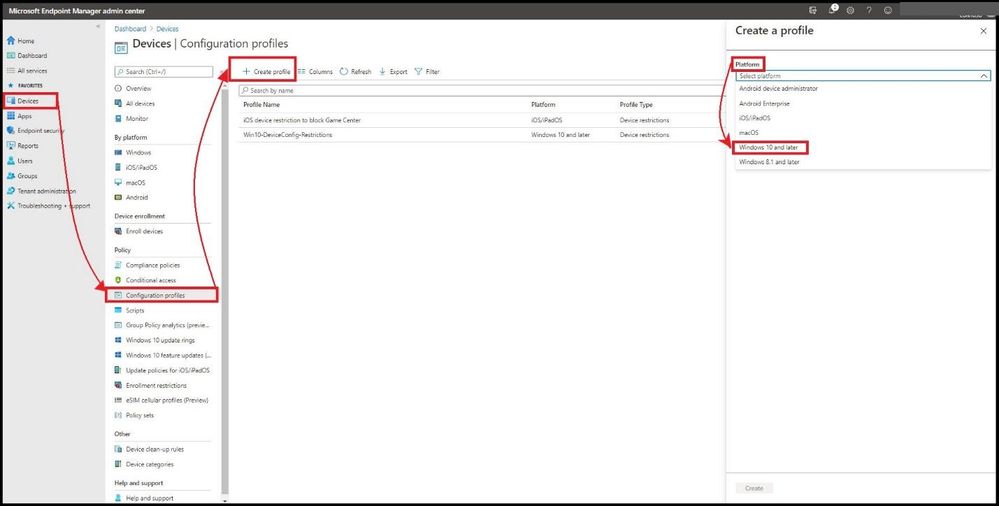The width and height of the screenshot is (999, 506).
Task: Open the Tenant administration icon
Action: (x=11, y=191)
